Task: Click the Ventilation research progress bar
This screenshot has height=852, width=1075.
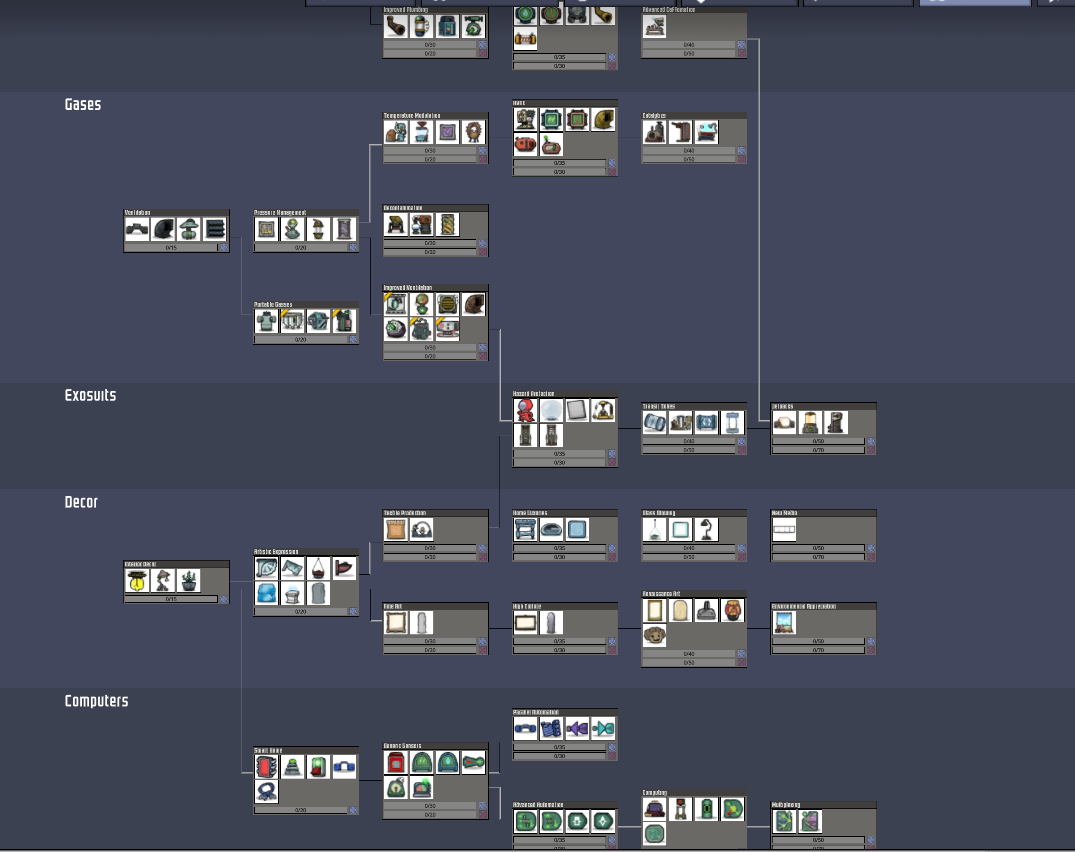Action: point(170,247)
